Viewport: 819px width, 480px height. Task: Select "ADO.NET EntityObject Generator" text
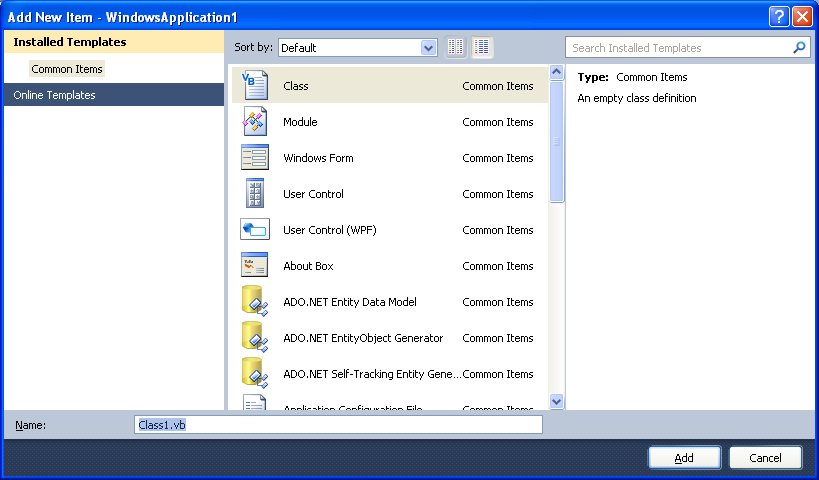[x=363, y=338]
